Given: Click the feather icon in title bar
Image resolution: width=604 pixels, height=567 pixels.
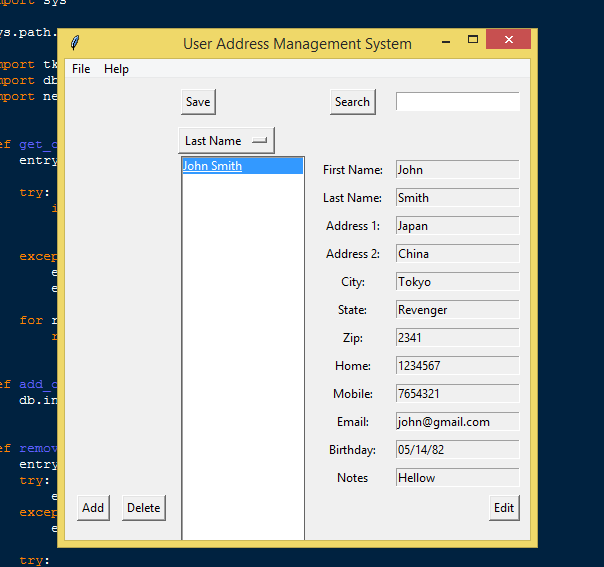Looking at the screenshot, I should [x=76, y=43].
